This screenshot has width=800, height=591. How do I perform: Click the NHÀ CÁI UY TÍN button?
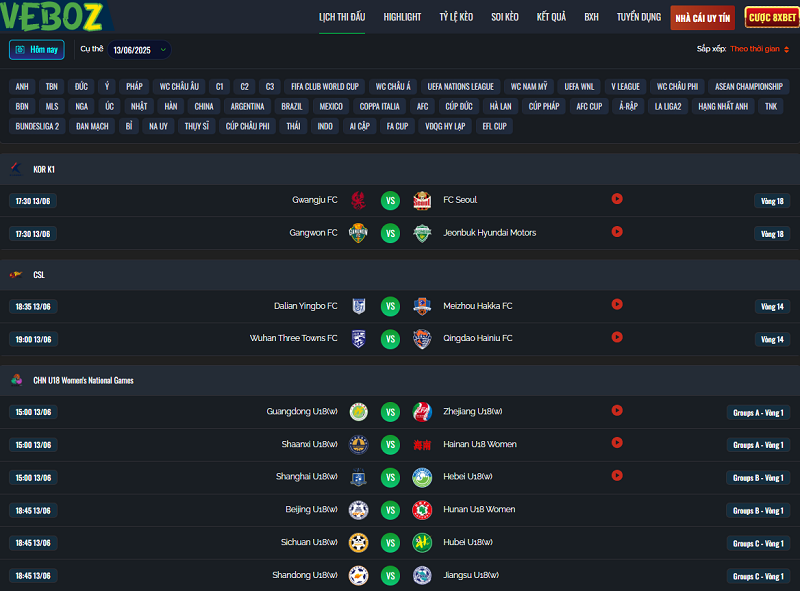703,18
